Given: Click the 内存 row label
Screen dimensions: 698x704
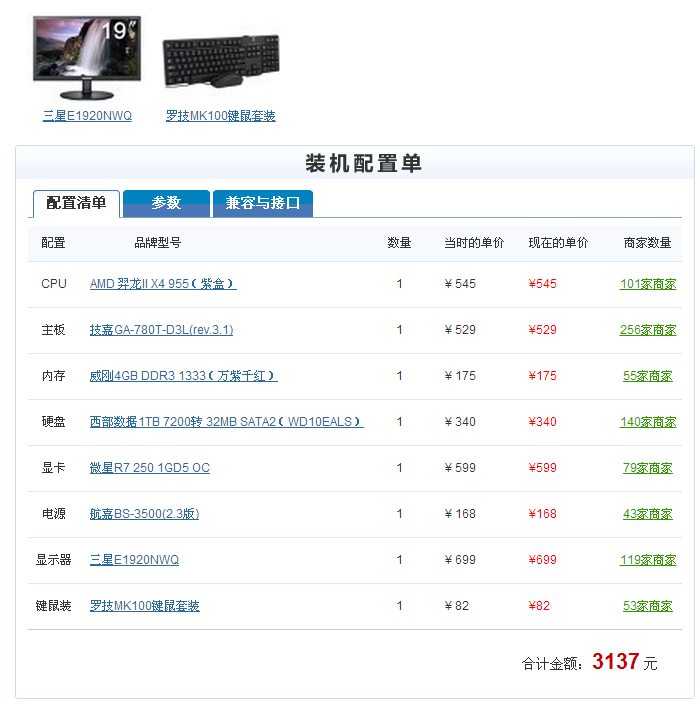Looking at the screenshot, I should (x=53, y=376).
